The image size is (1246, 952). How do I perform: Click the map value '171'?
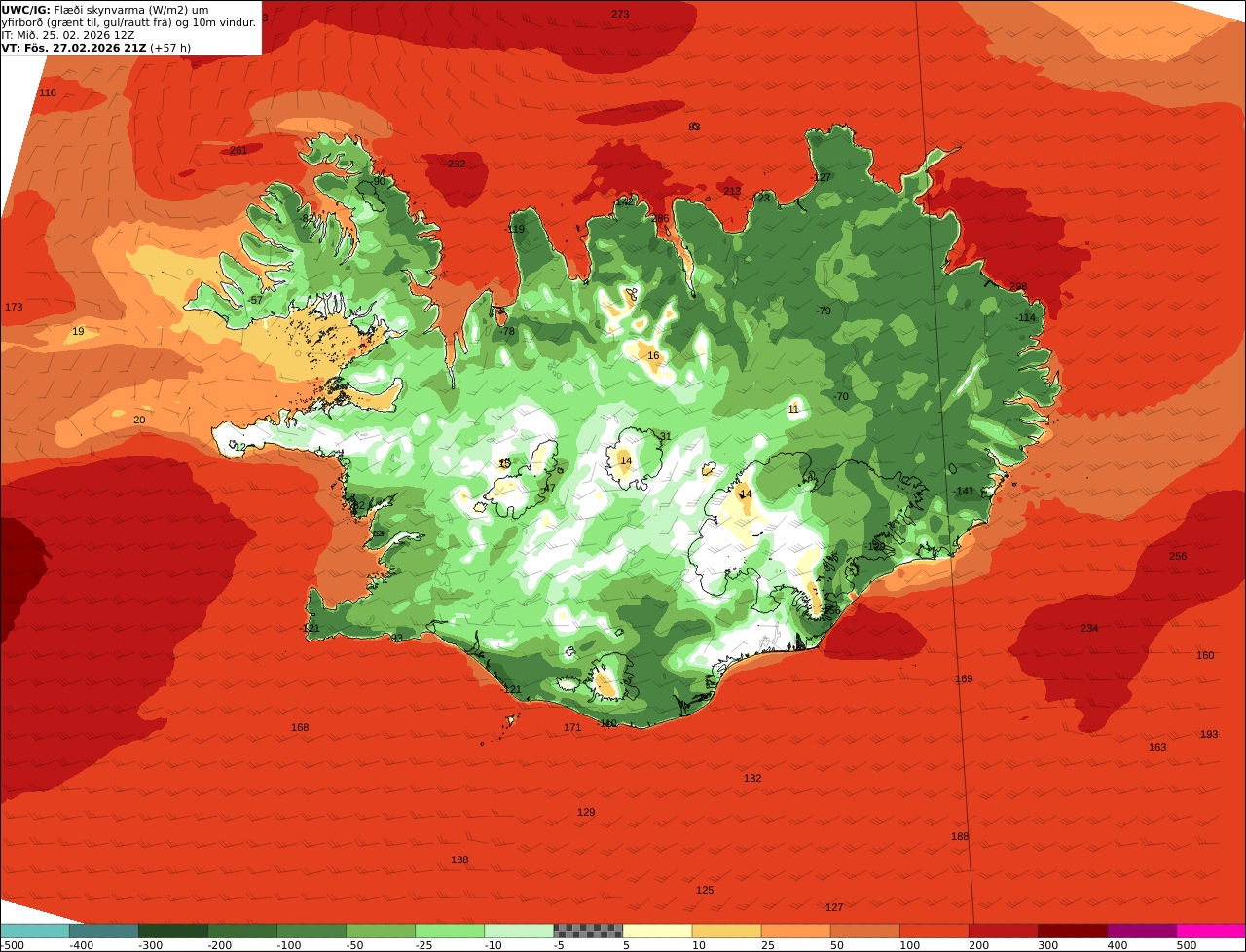(x=572, y=727)
